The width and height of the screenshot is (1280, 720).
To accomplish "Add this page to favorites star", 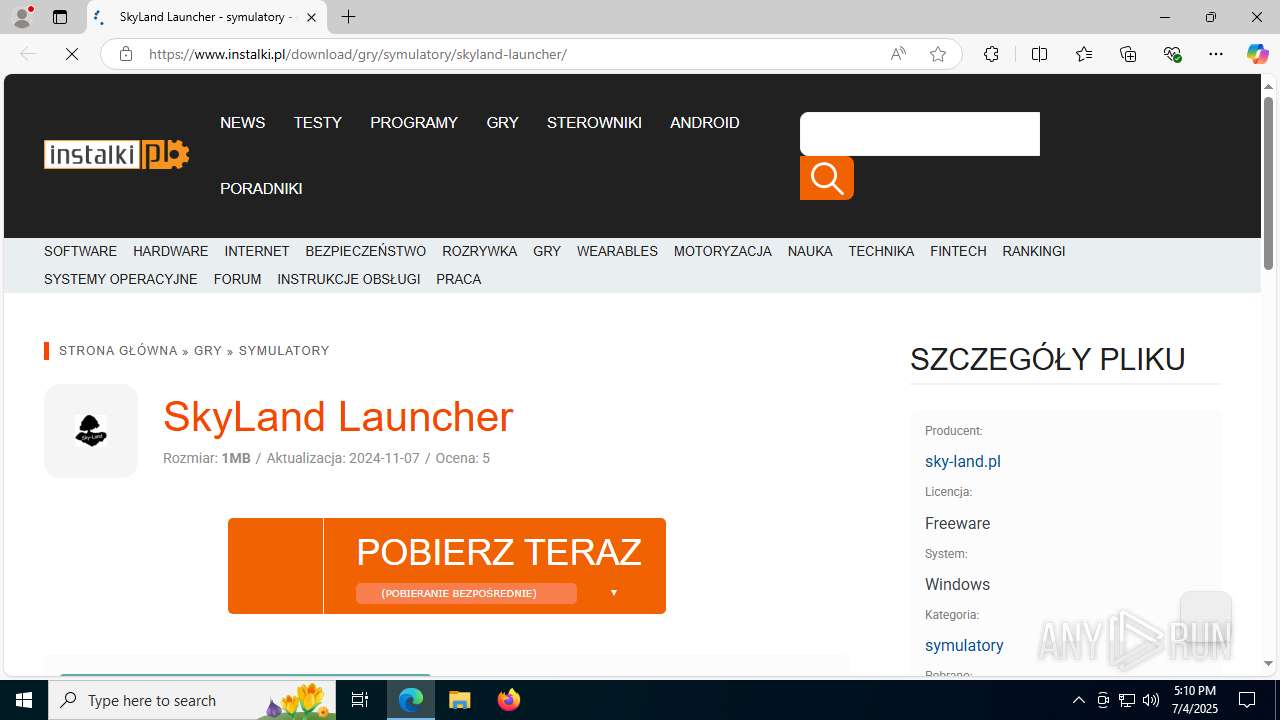I will click(938, 54).
